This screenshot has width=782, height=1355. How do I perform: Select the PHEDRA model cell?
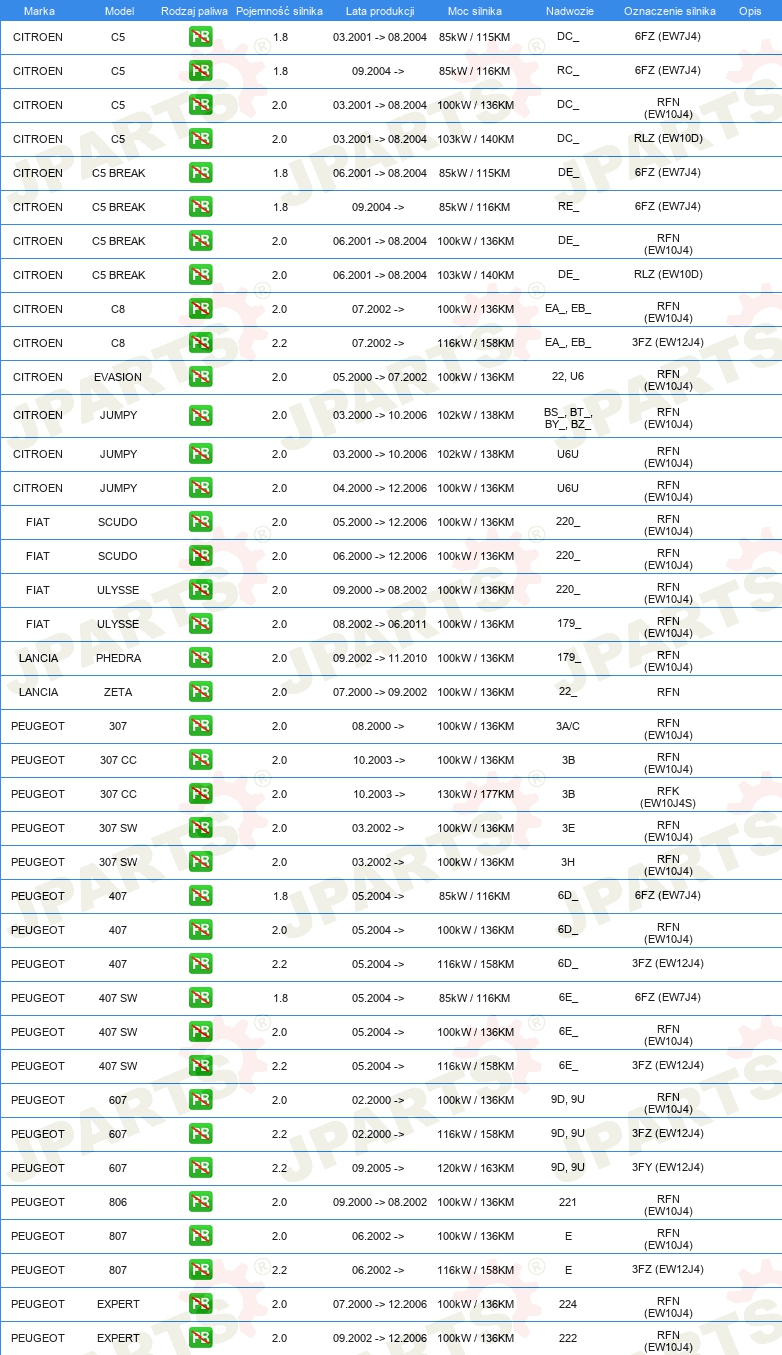click(118, 658)
